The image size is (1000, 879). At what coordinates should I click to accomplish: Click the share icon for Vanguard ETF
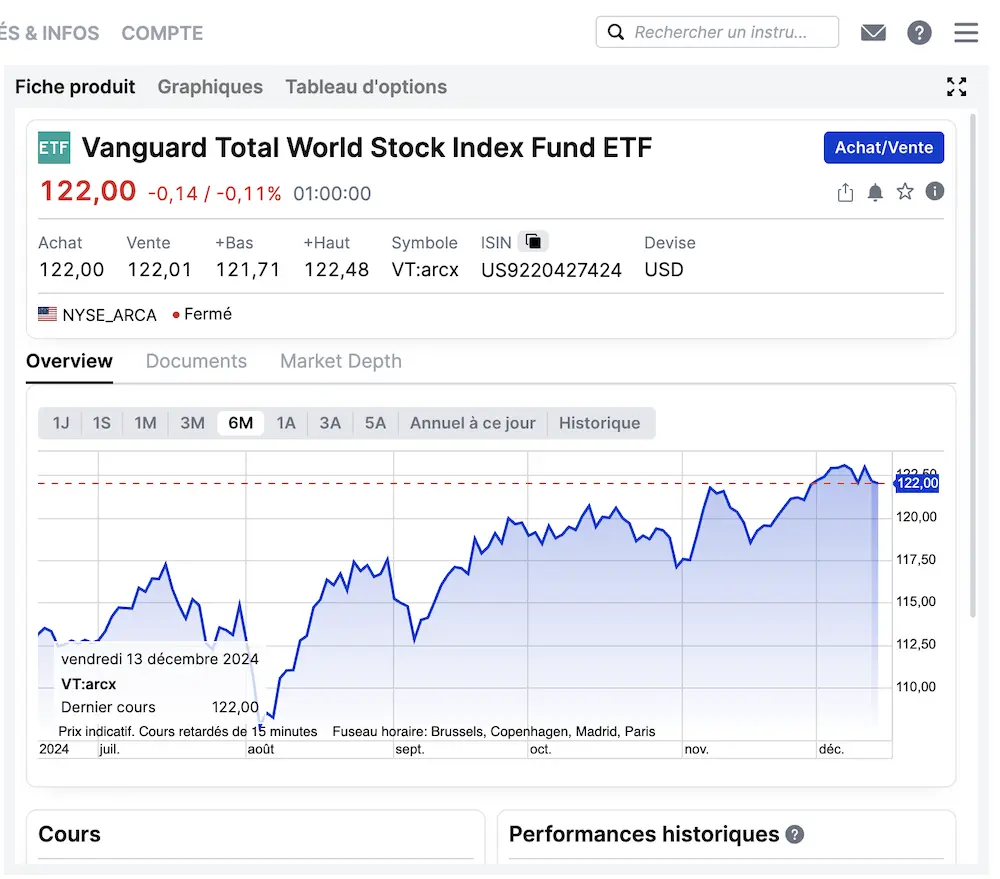coord(845,192)
